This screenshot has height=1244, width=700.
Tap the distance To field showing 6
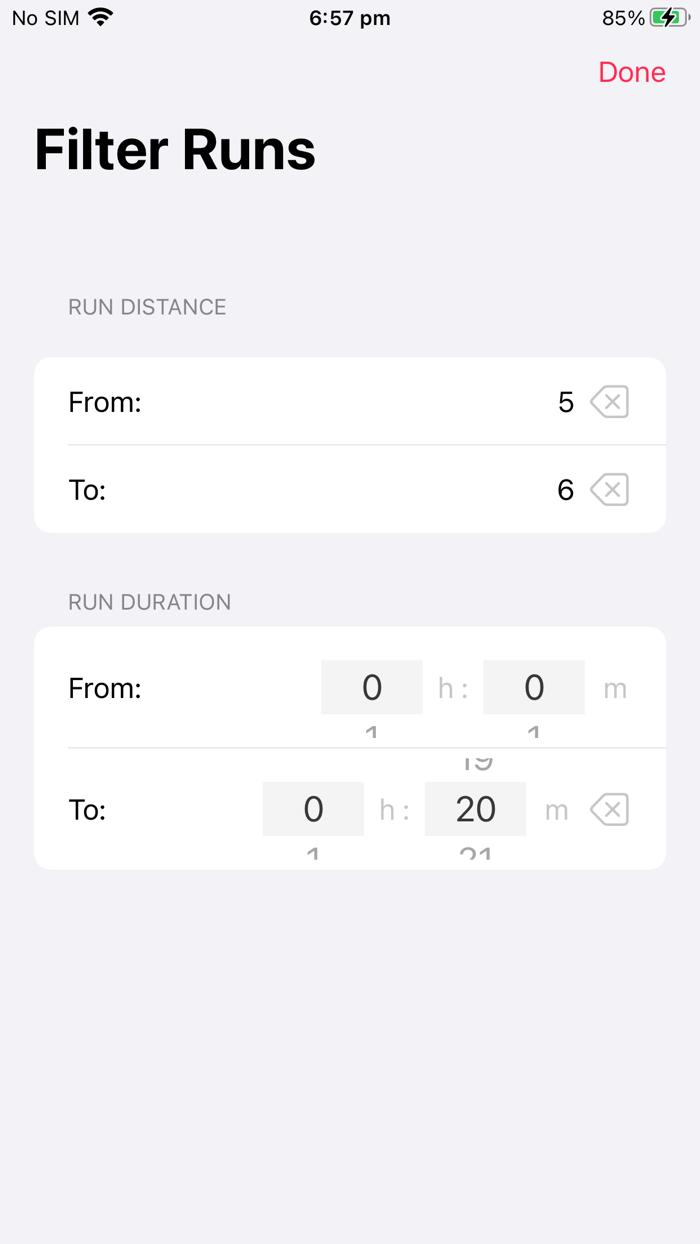[565, 489]
